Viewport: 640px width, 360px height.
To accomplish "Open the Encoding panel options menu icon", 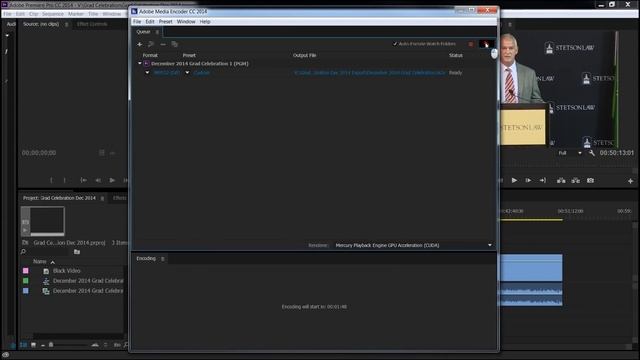I will coord(162,259).
